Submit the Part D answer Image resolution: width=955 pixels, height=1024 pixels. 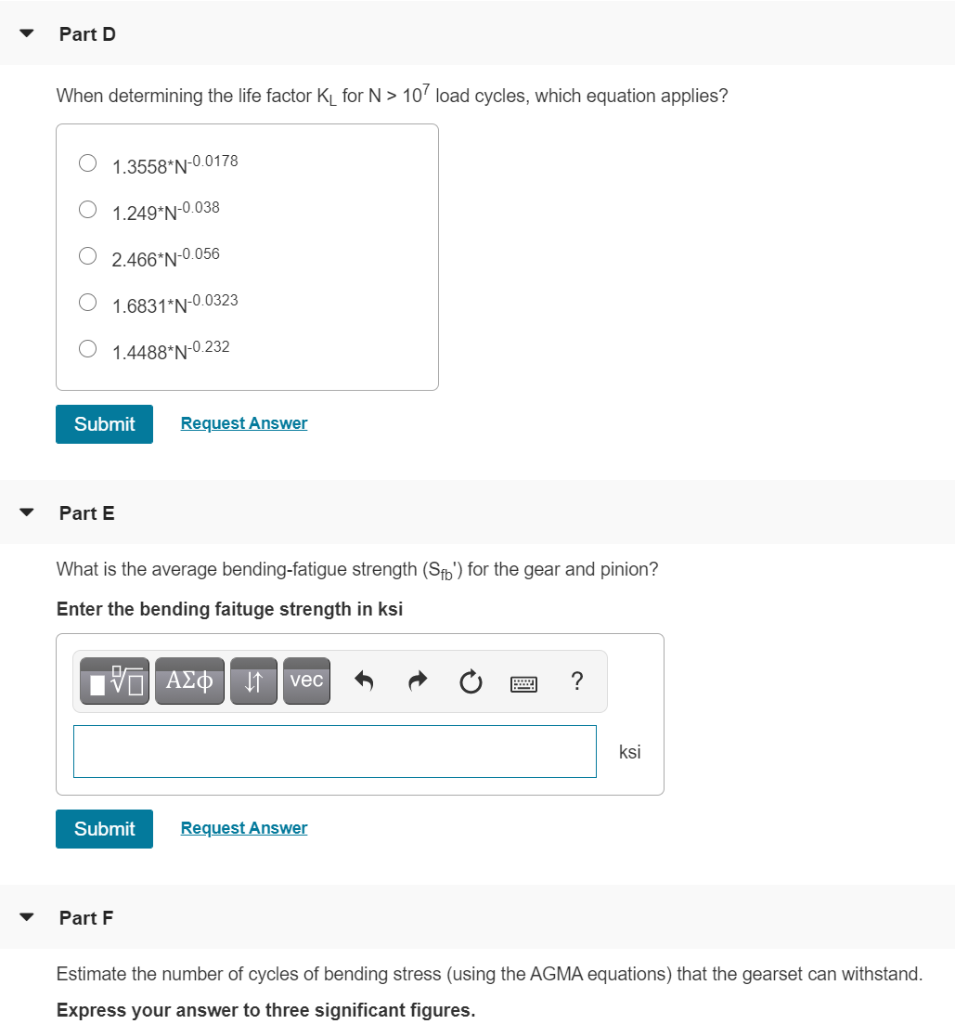(104, 423)
